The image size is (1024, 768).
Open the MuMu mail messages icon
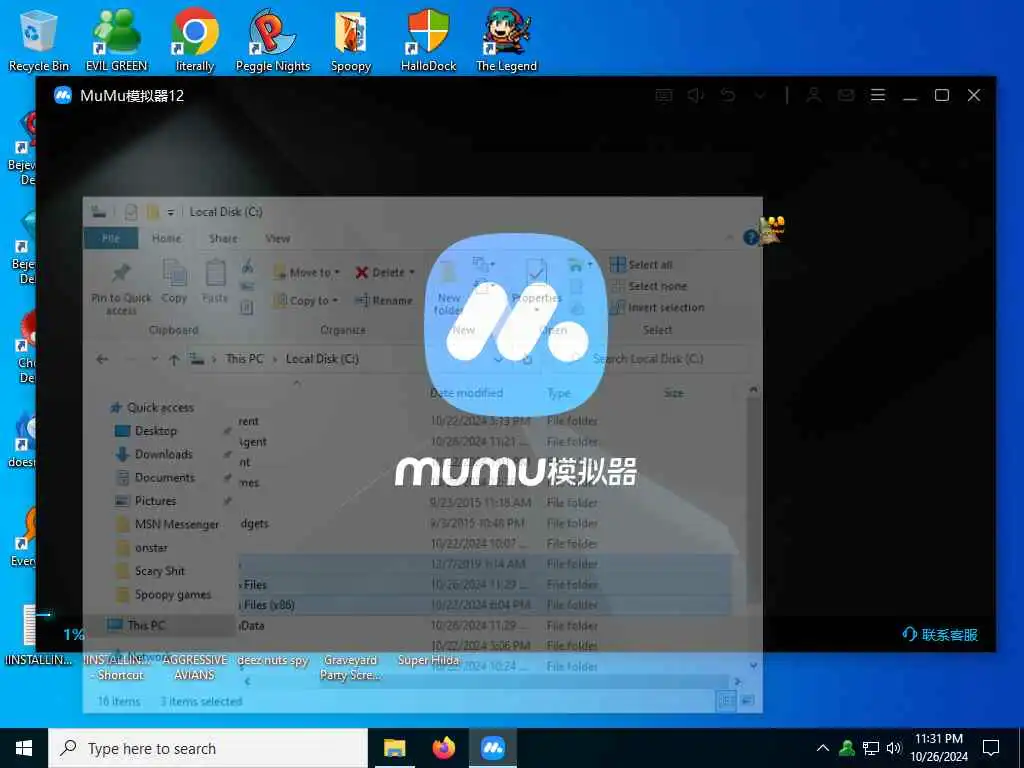(x=846, y=95)
